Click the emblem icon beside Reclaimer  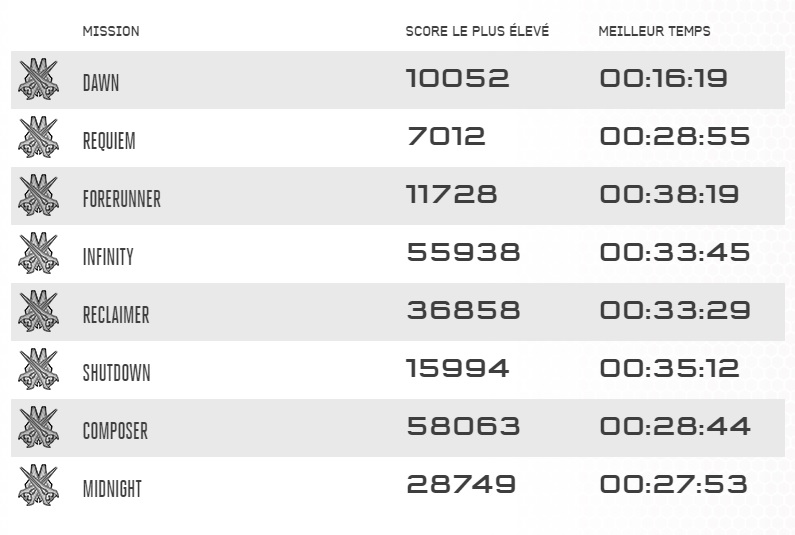click(38, 312)
